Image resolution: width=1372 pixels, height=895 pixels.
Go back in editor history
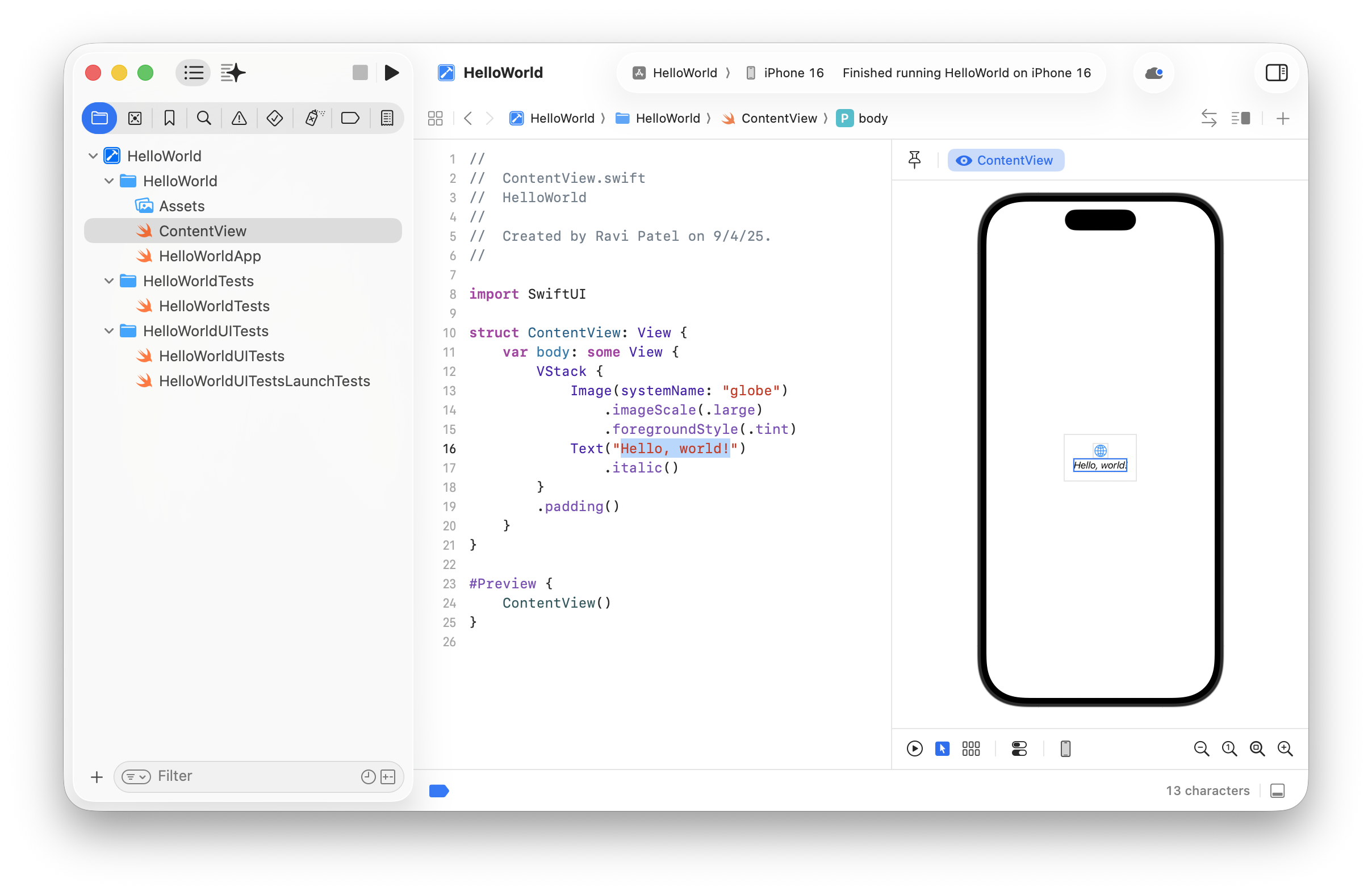tap(468, 118)
